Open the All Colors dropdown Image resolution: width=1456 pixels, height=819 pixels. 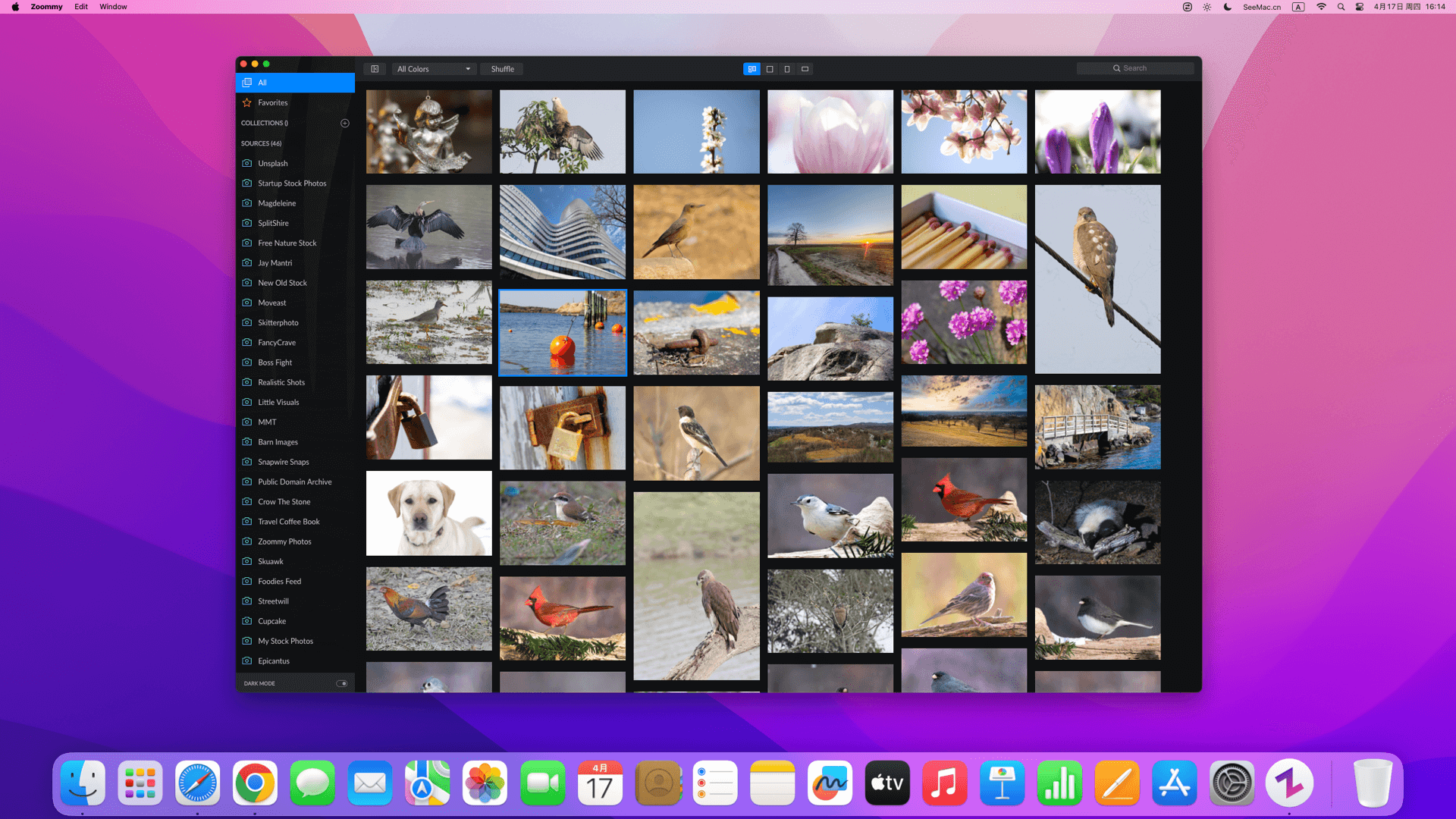434,69
